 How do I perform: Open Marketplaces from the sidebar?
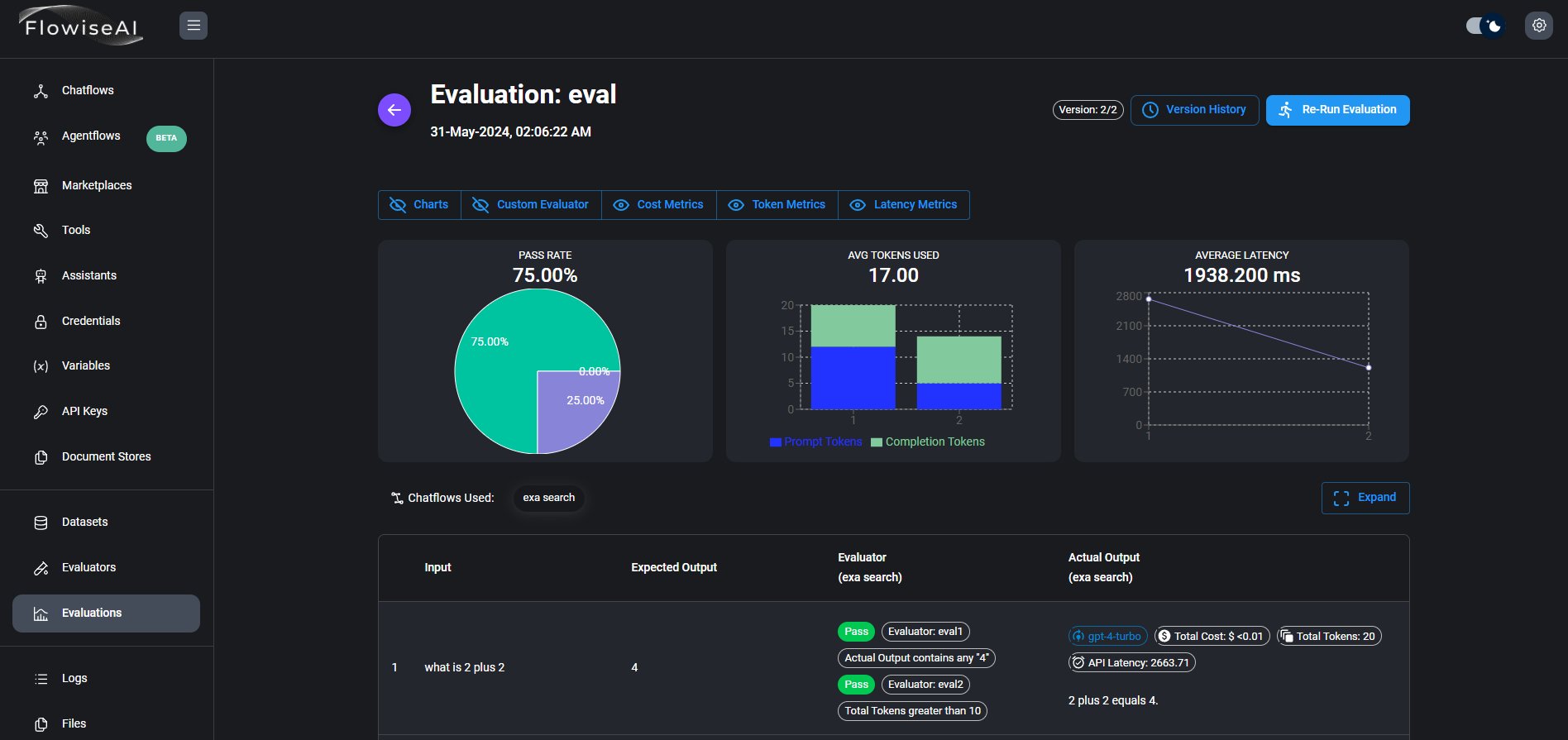point(106,185)
